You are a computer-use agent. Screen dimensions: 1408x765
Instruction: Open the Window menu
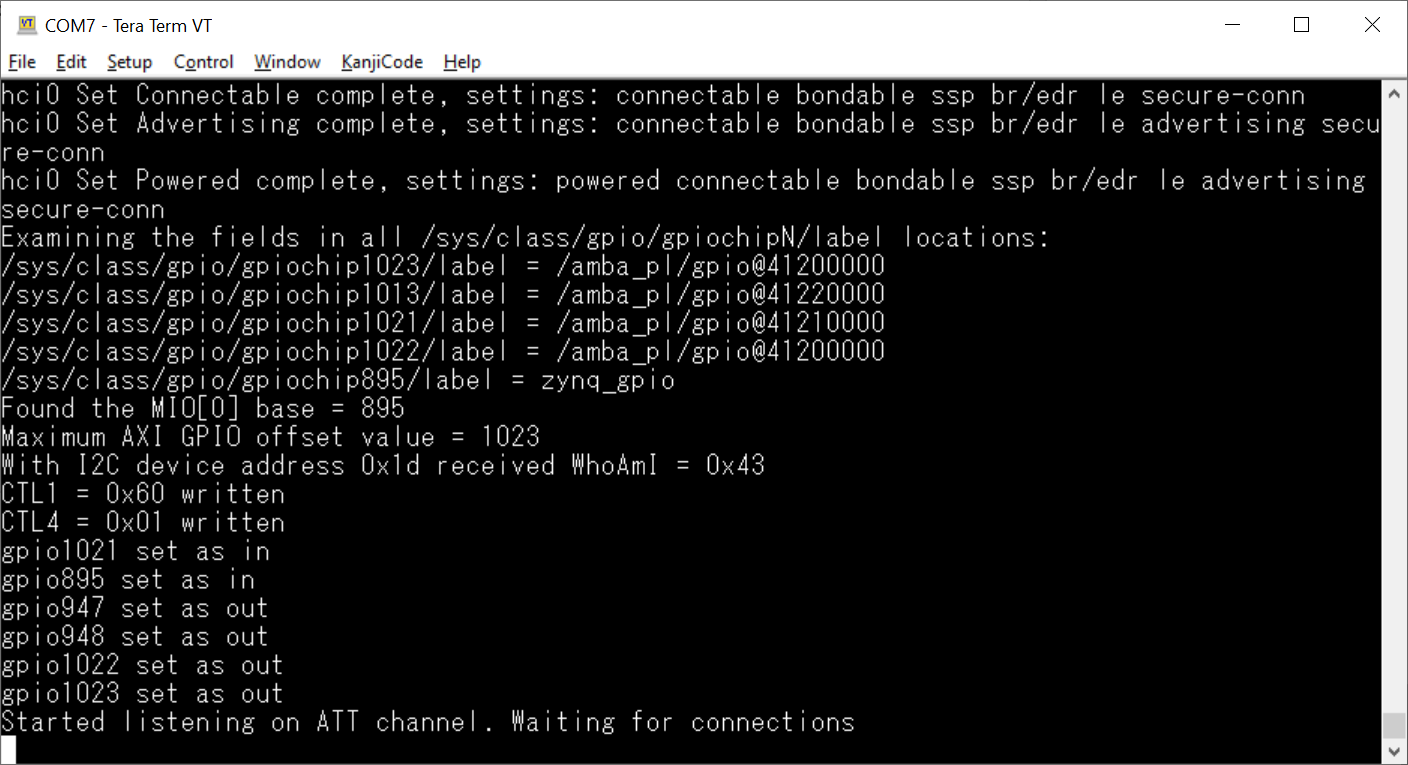point(287,62)
